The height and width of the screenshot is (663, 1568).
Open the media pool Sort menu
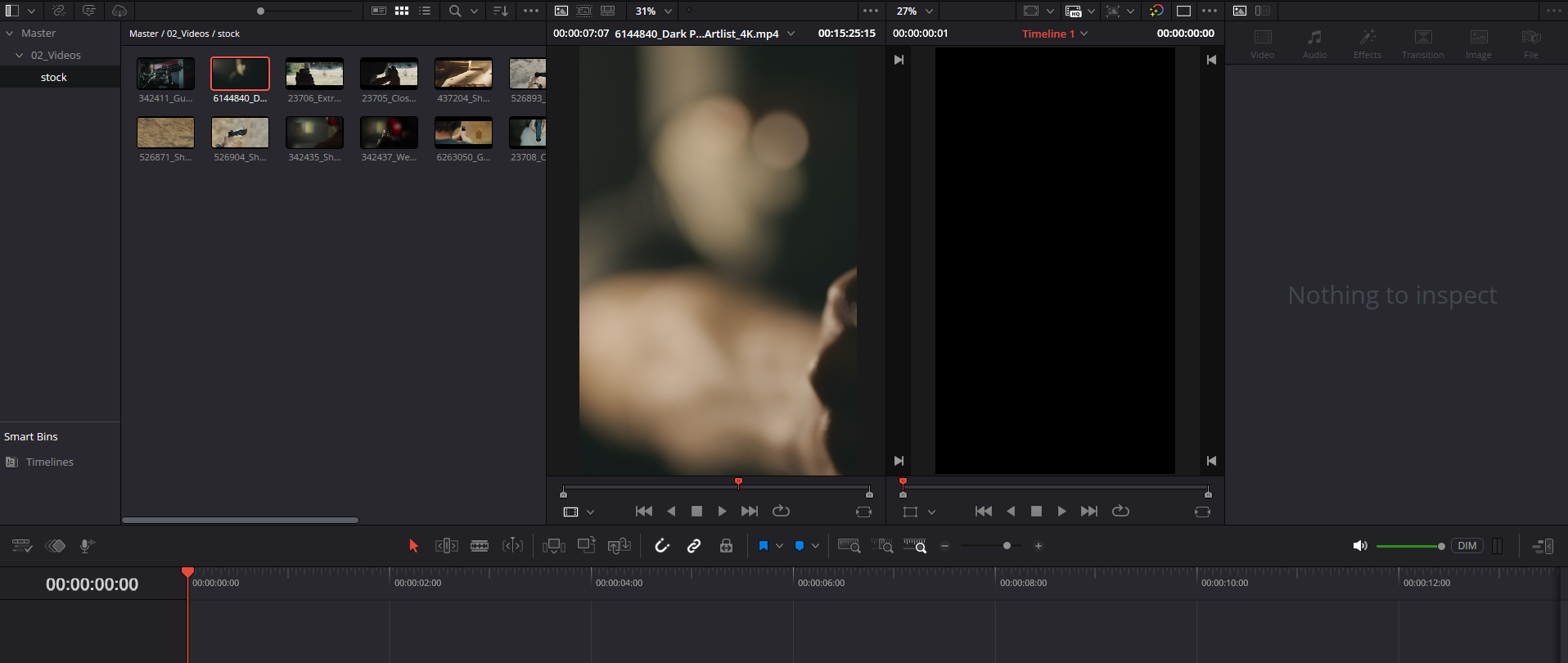(501, 11)
